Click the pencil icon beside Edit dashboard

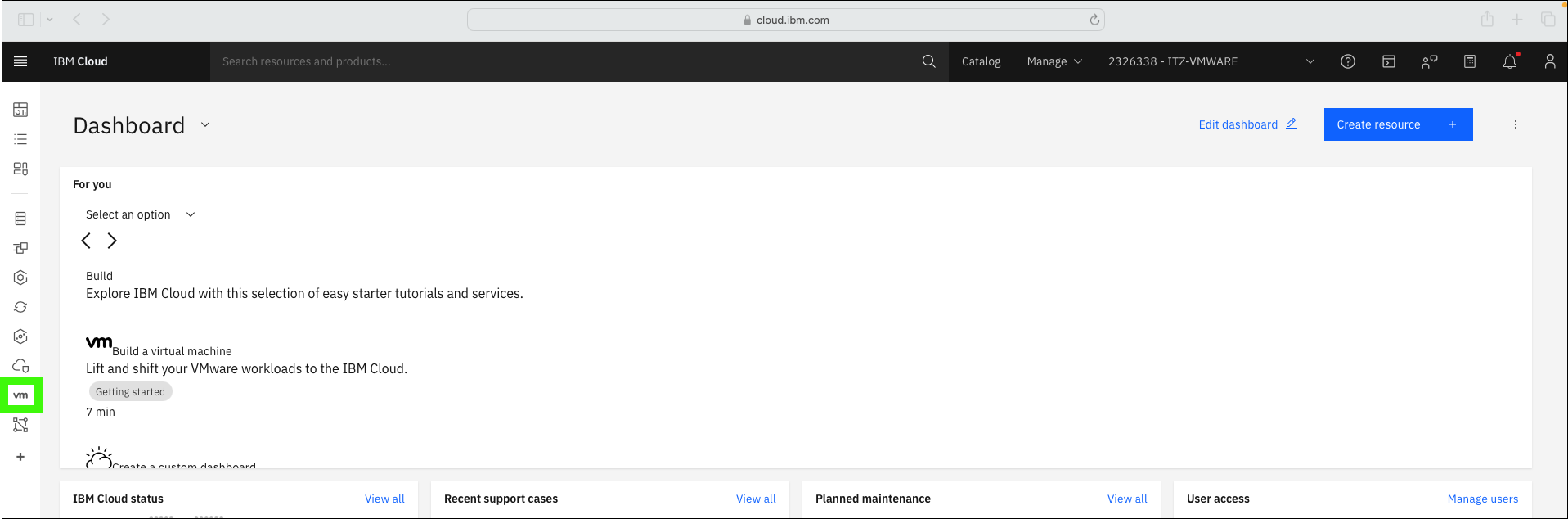coord(1292,124)
